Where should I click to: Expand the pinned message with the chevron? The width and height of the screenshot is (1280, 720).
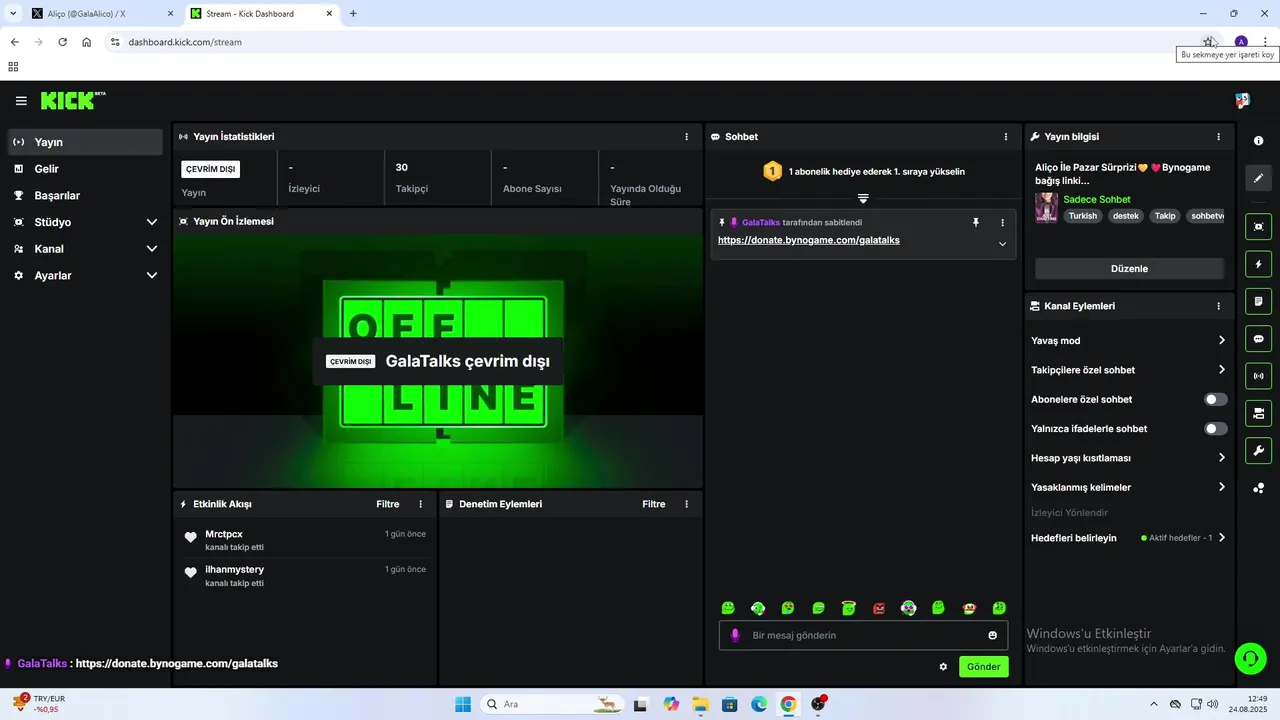tap(1002, 244)
